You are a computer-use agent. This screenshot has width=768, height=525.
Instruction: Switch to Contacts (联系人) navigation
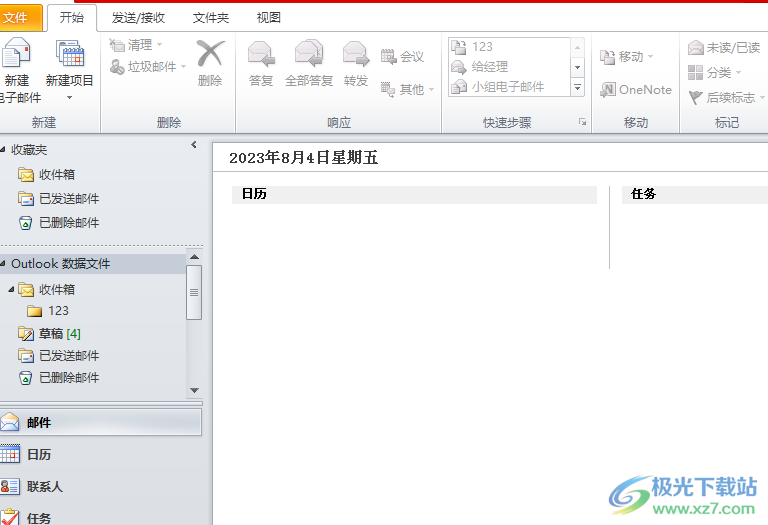pyautogui.click(x=100, y=486)
